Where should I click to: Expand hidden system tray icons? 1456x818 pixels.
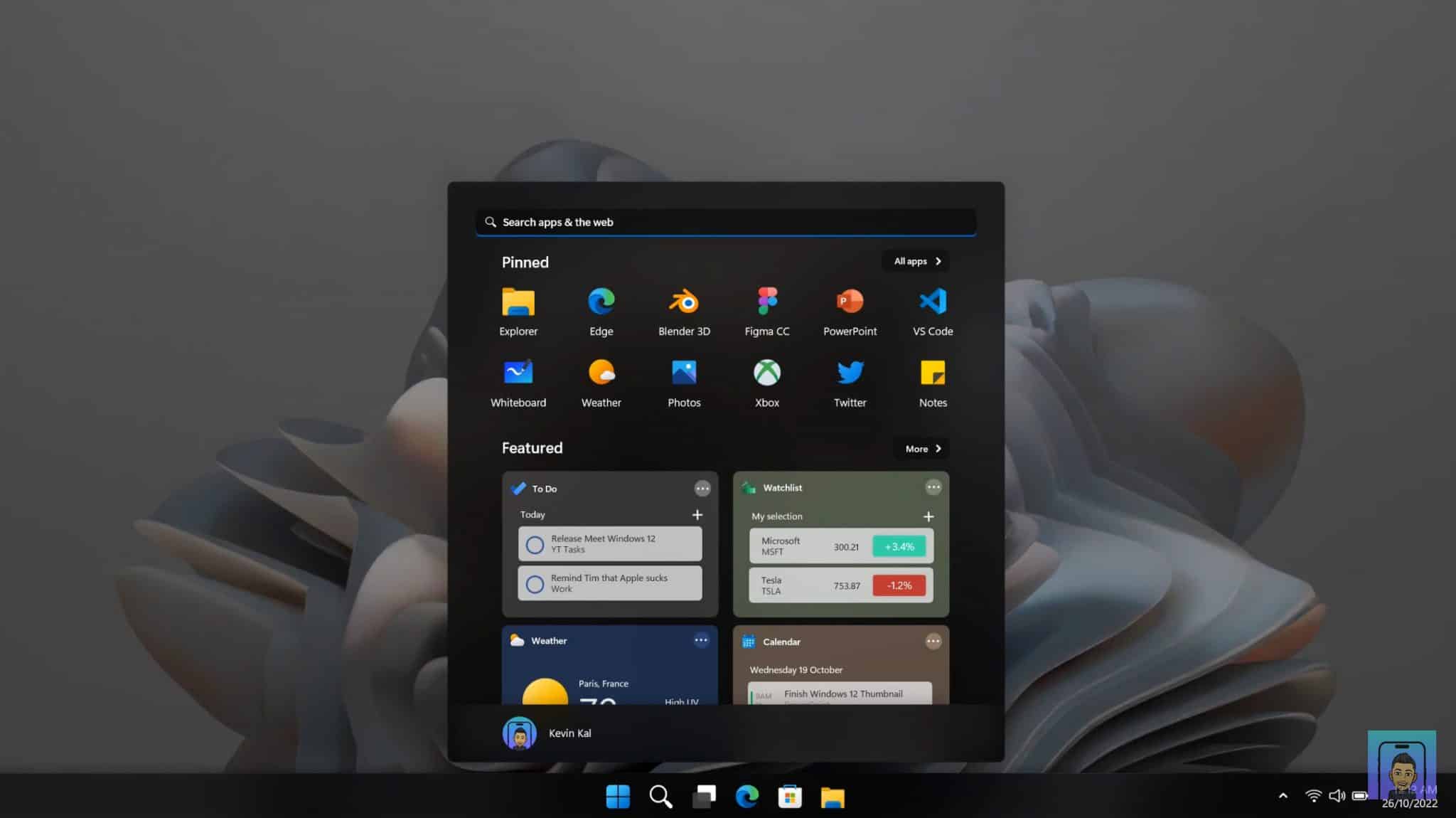click(x=1283, y=796)
